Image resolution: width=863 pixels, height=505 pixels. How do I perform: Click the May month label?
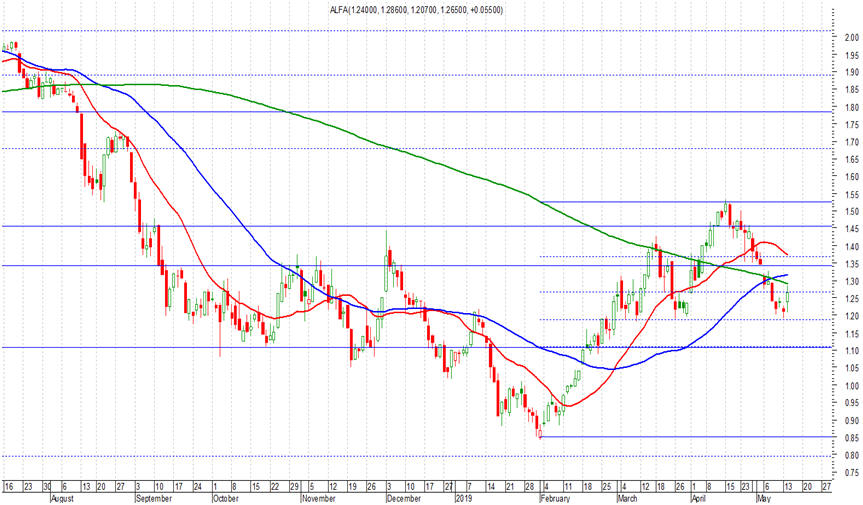pyautogui.click(x=764, y=498)
